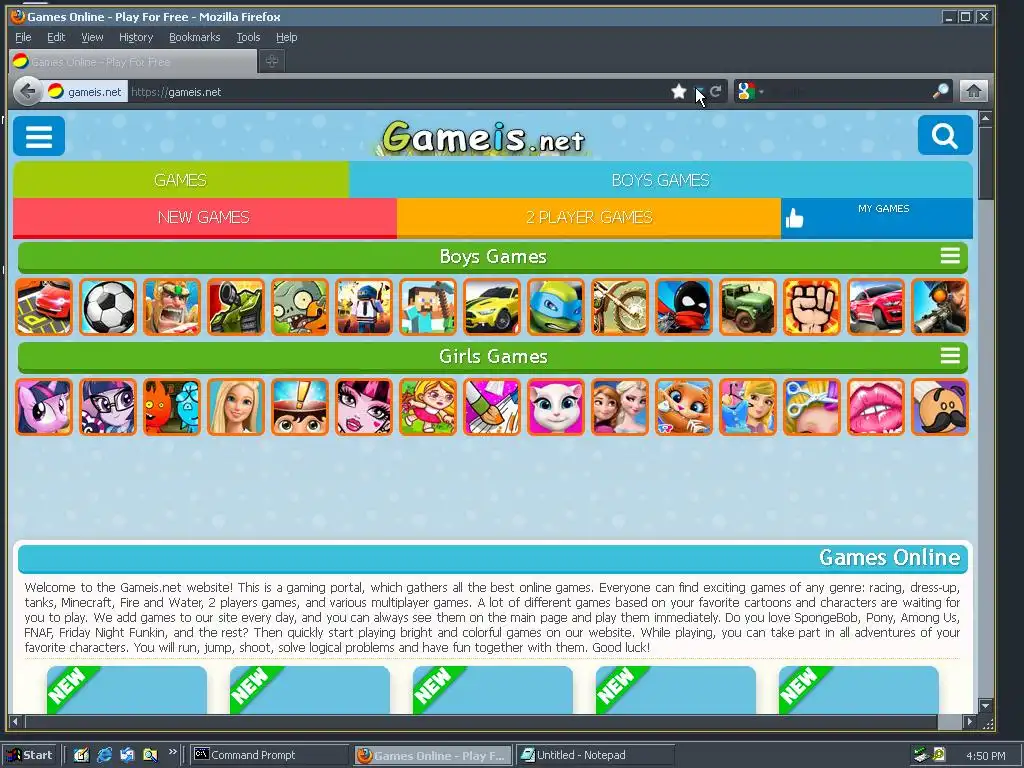Go to the GAMES category

[x=181, y=180]
